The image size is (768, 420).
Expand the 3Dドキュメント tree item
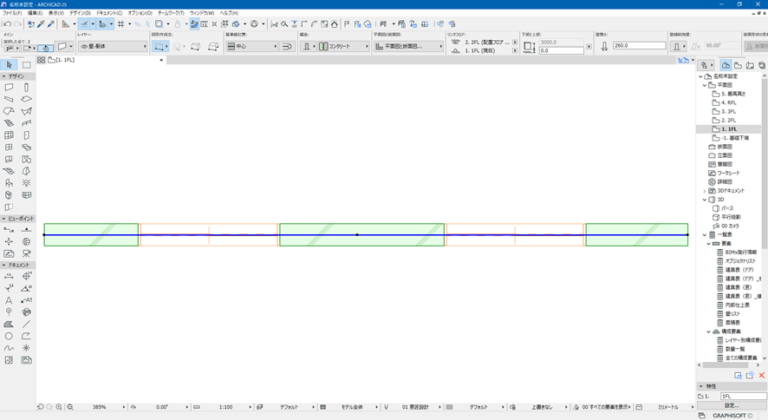click(x=705, y=191)
